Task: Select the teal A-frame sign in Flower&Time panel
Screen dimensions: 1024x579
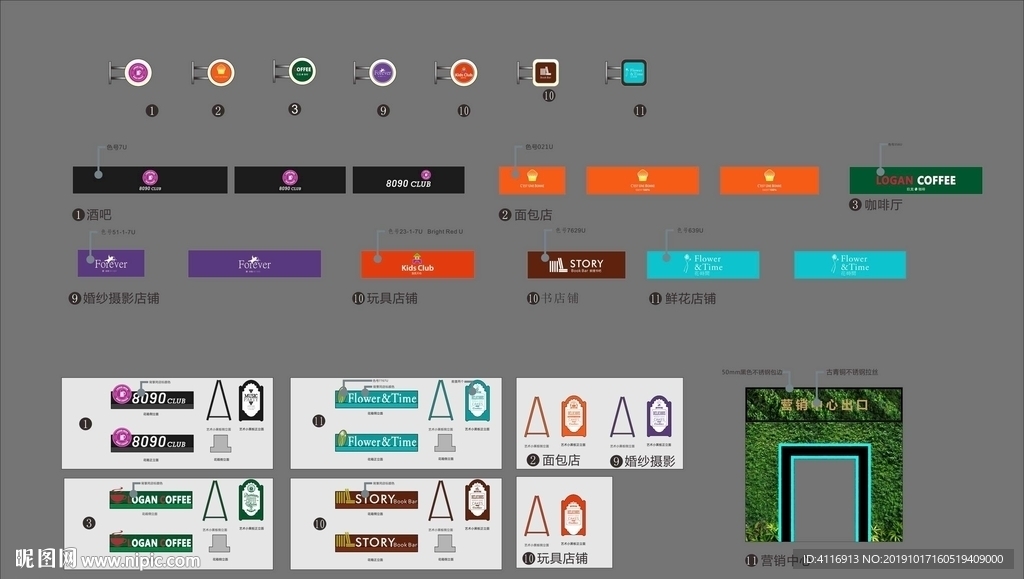Action: click(441, 400)
